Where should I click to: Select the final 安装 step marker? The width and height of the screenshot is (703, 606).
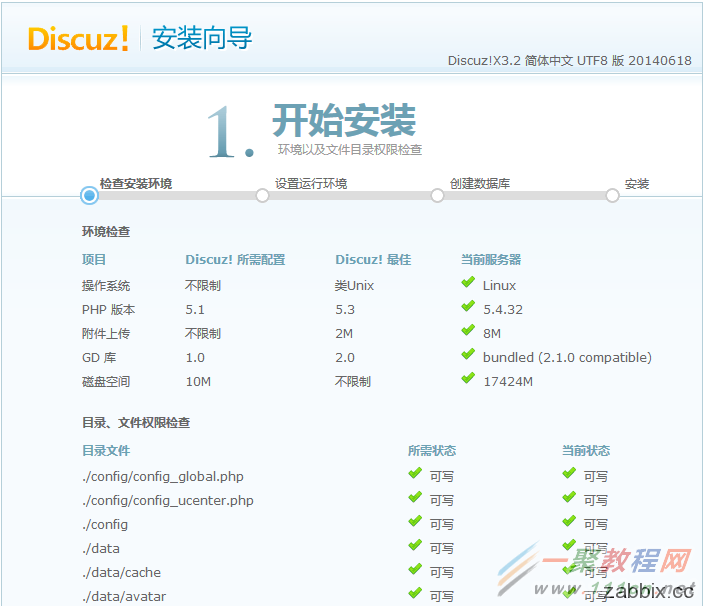[612, 195]
